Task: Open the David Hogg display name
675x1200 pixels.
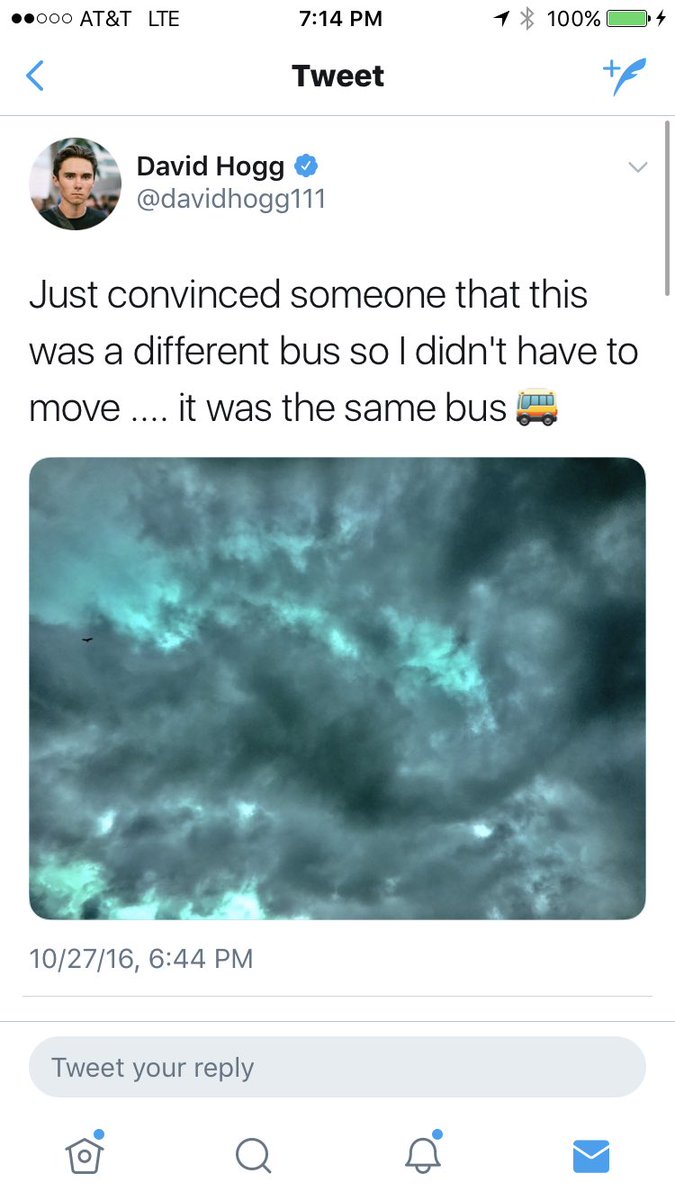Action: 210,166
